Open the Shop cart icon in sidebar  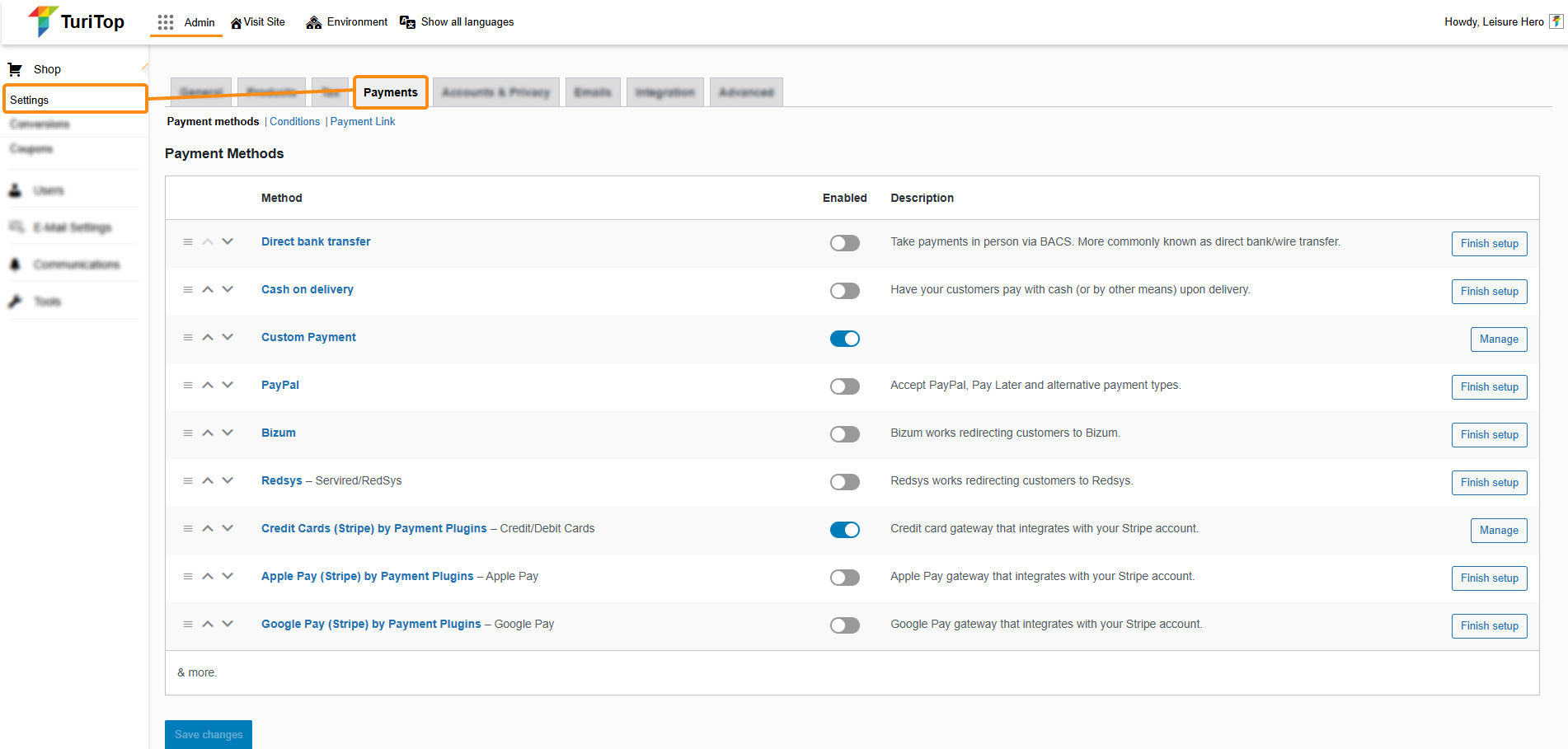point(15,69)
